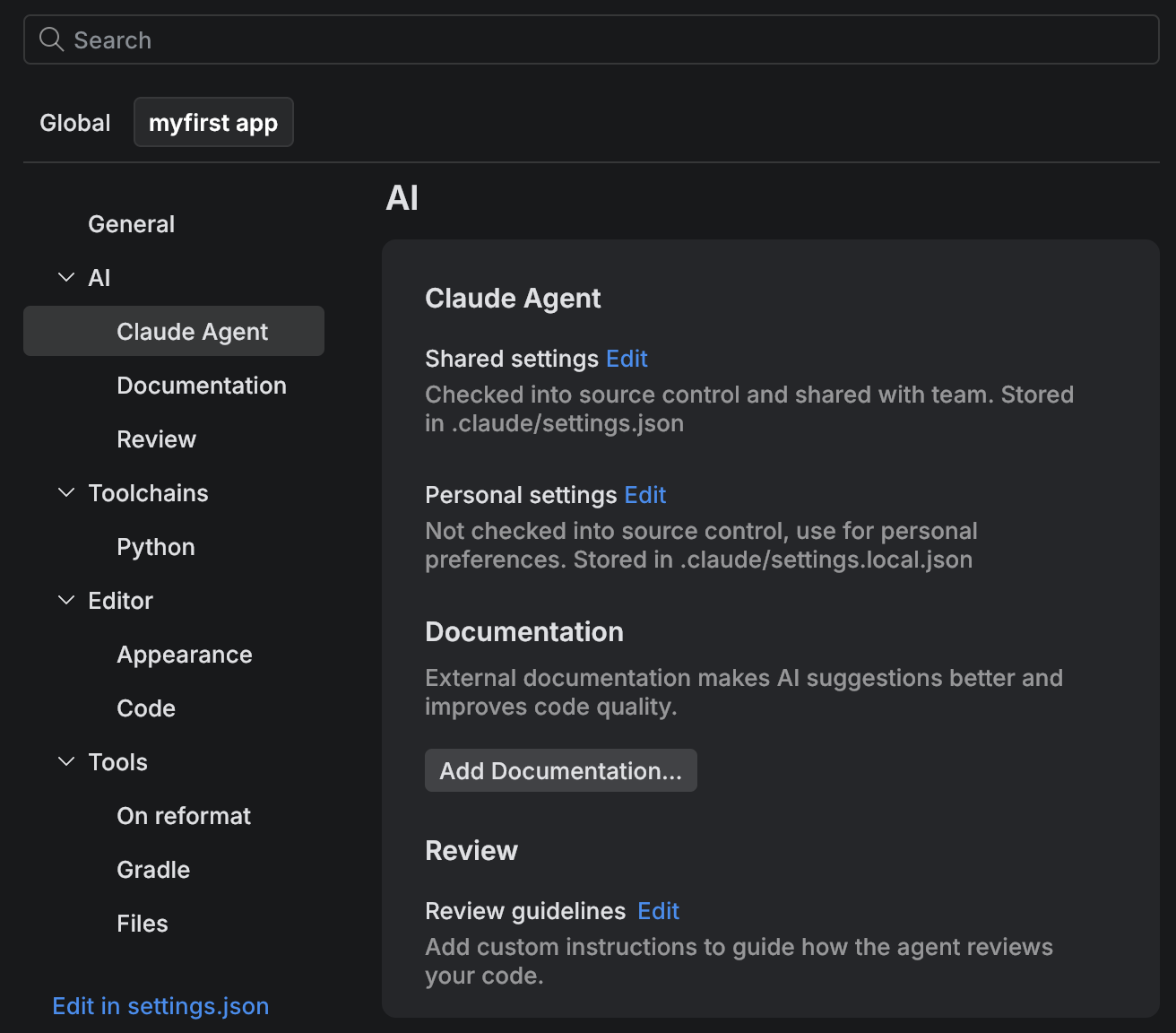Select General in the sidebar
The height and width of the screenshot is (1033, 1176).
pyautogui.click(x=131, y=223)
